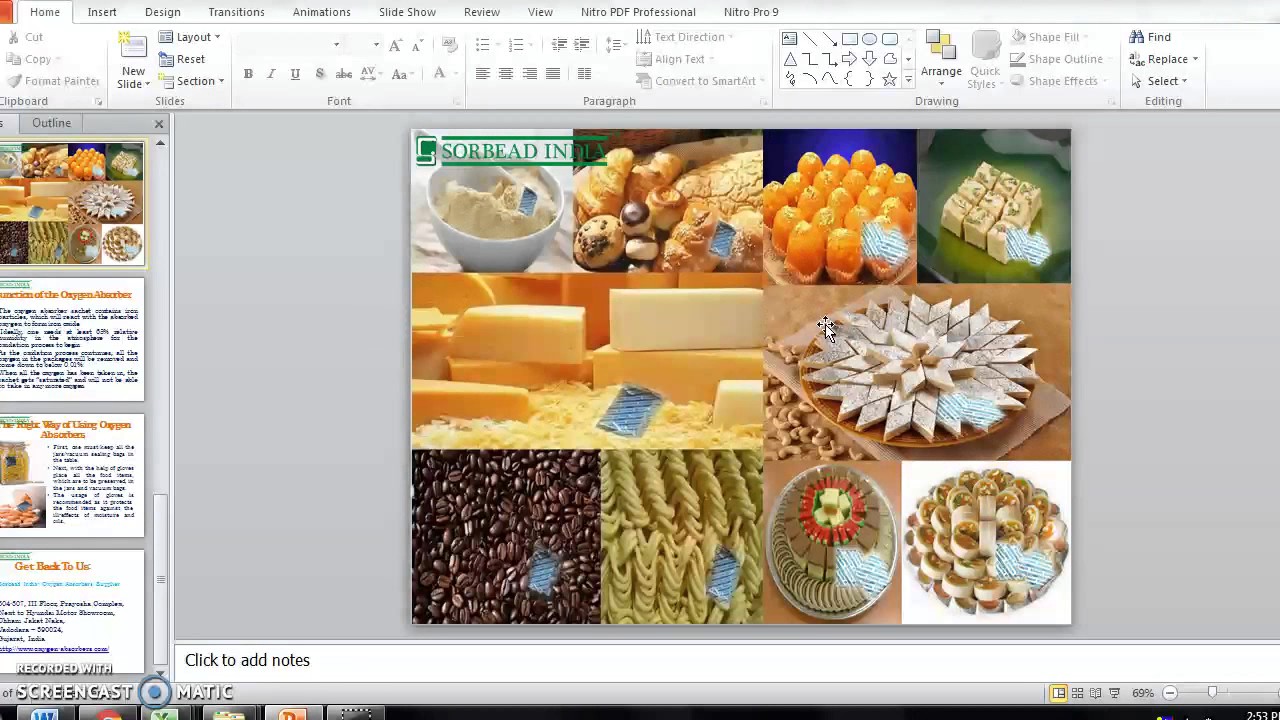Select the Rounded Rectangle shape
Viewport: 1280px width, 720px height.
pos(890,39)
